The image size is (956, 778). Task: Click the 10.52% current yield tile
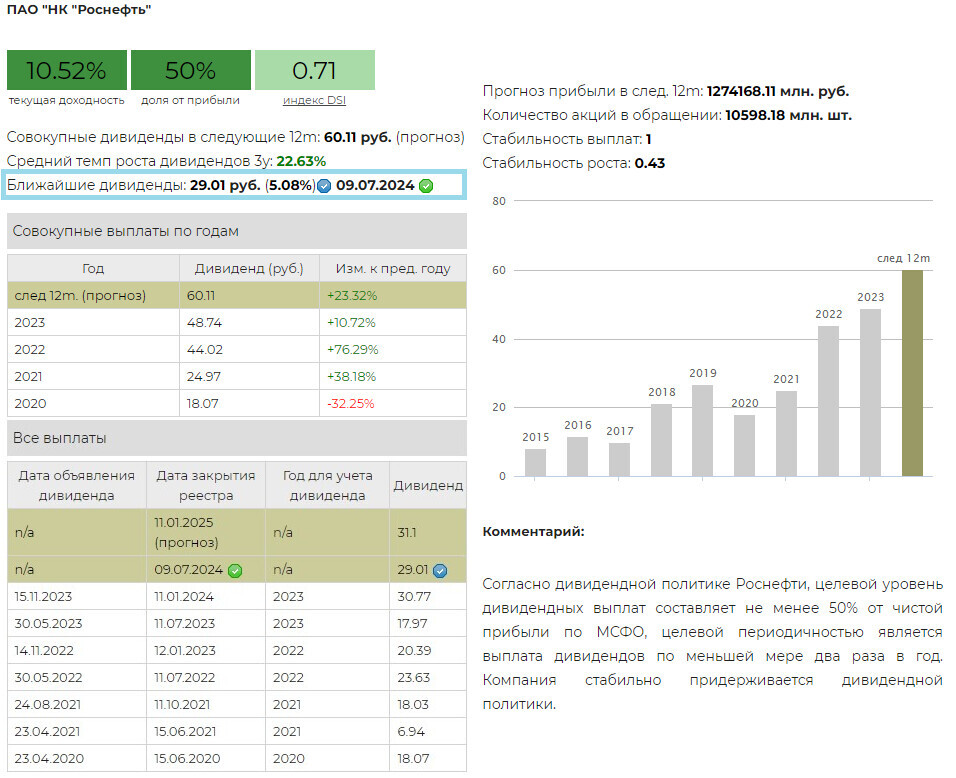pyautogui.click(x=66, y=70)
